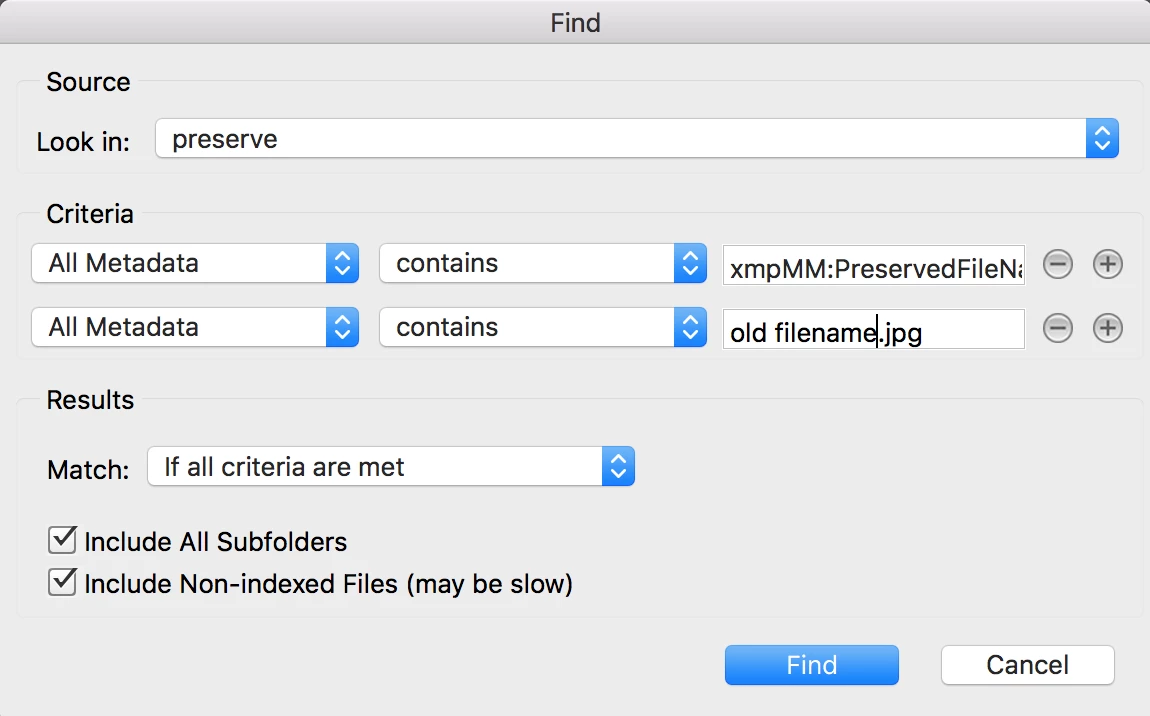Open the Match criteria dropdown
This screenshot has width=1150, height=716.
[390, 467]
